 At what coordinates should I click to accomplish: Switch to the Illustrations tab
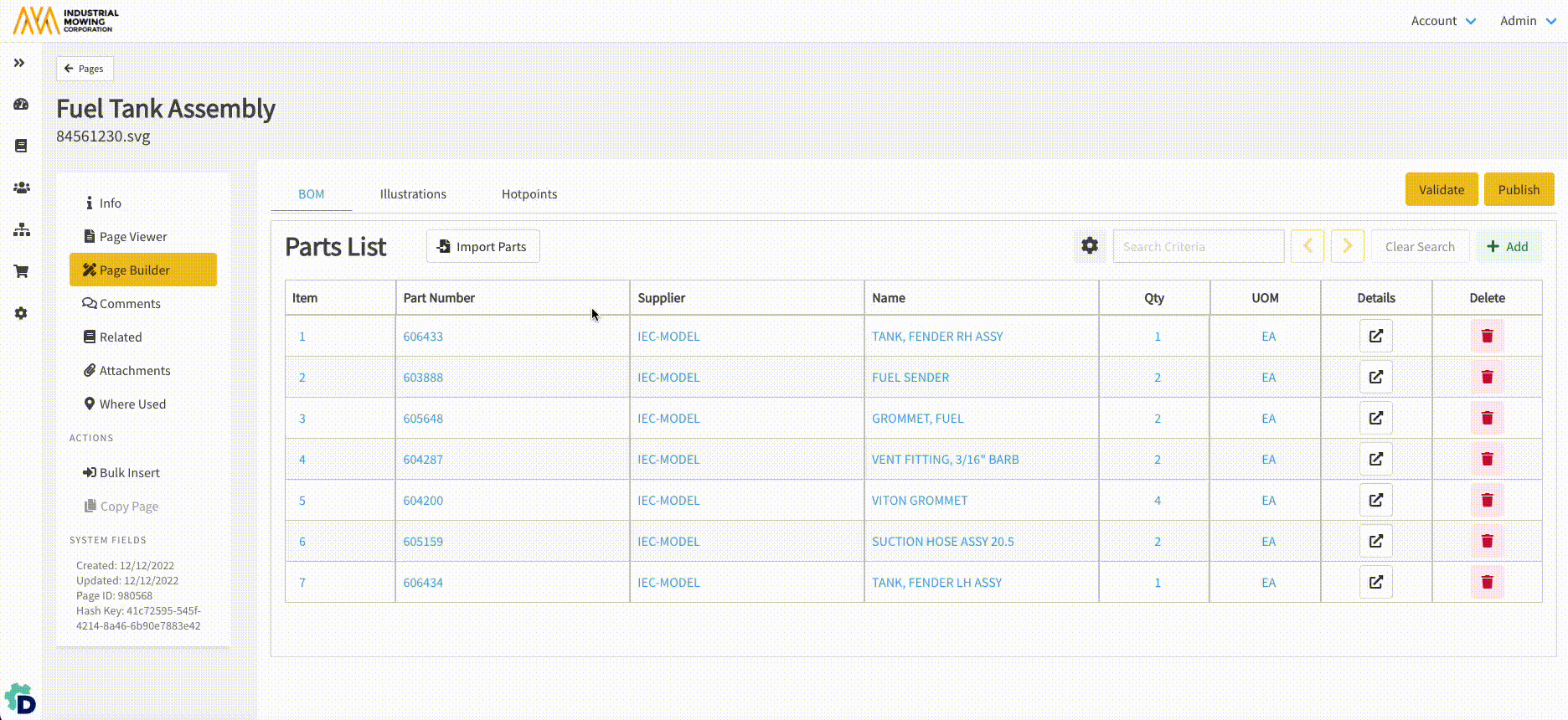coord(413,194)
